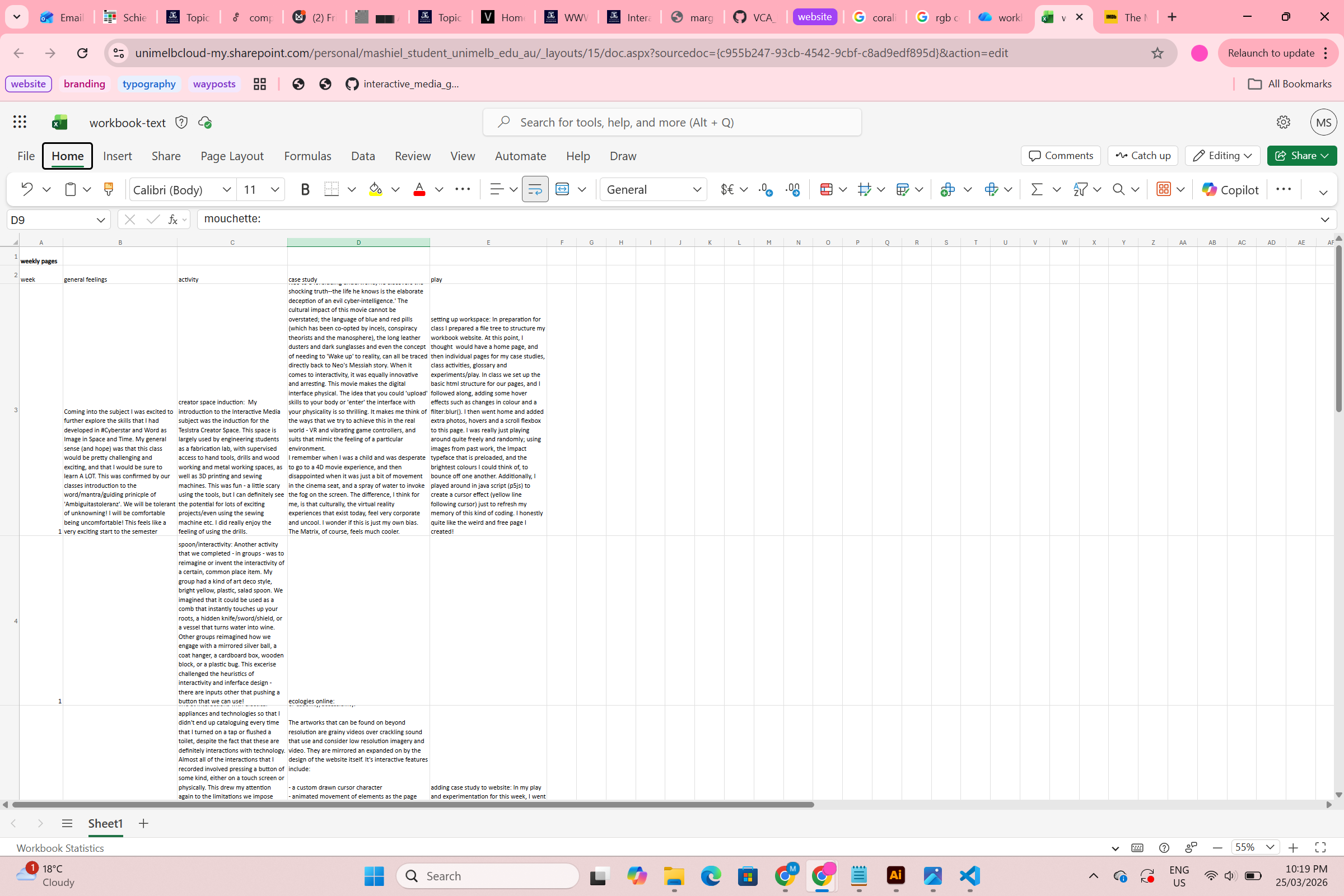Click the Undo icon
This screenshot has height=896, width=1344.
point(26,189)
